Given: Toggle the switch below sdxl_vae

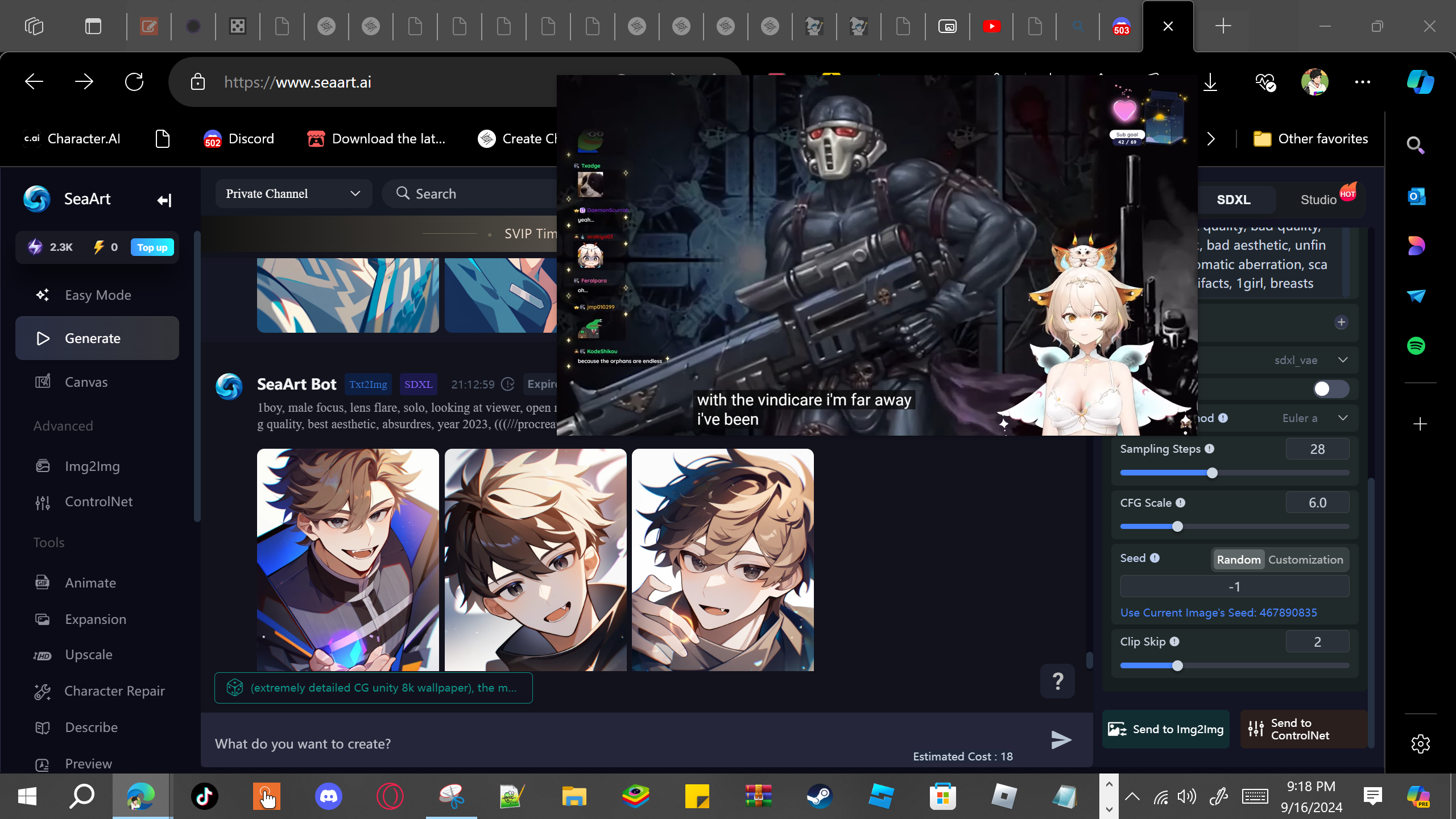Looking at the screenshot, I should click(x=1331, y=389).
